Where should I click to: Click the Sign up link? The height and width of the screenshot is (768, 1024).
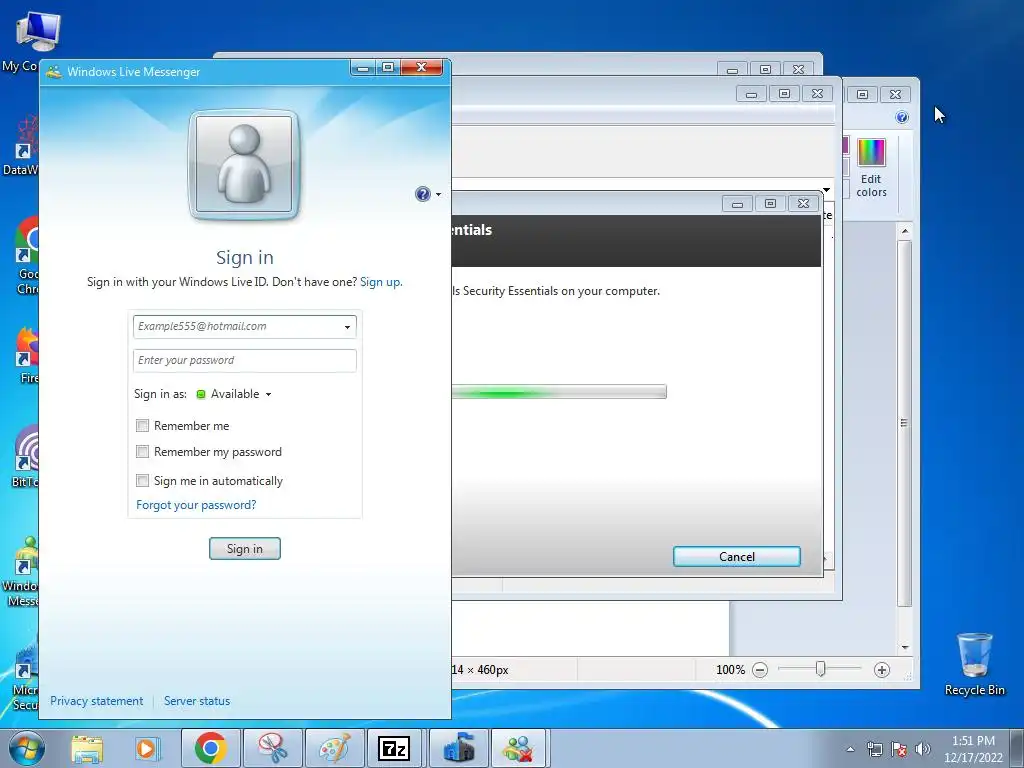381,282
